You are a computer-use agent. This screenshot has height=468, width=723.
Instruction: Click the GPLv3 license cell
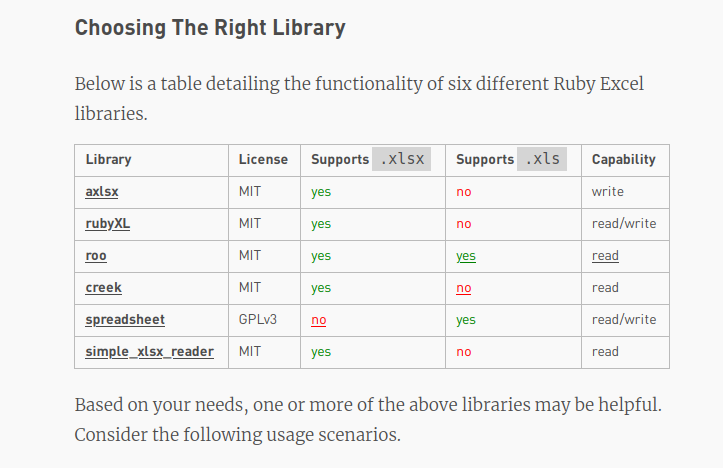(x=257, y=320)
